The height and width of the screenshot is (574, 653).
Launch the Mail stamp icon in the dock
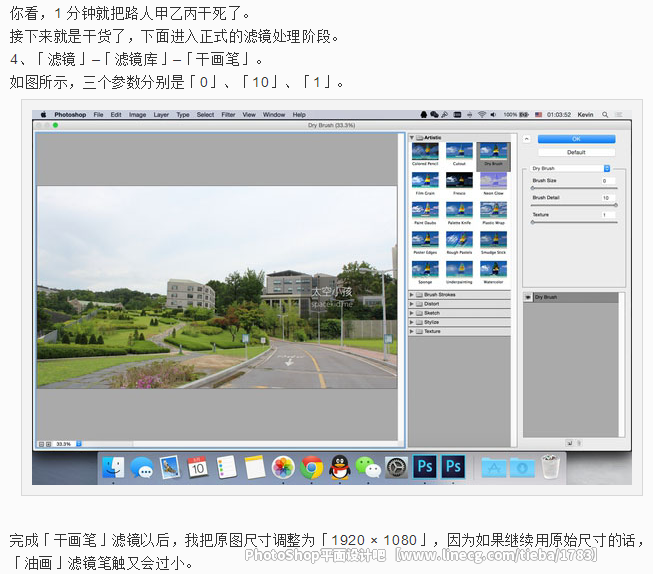pyautogui.click(x=170, y=467)
